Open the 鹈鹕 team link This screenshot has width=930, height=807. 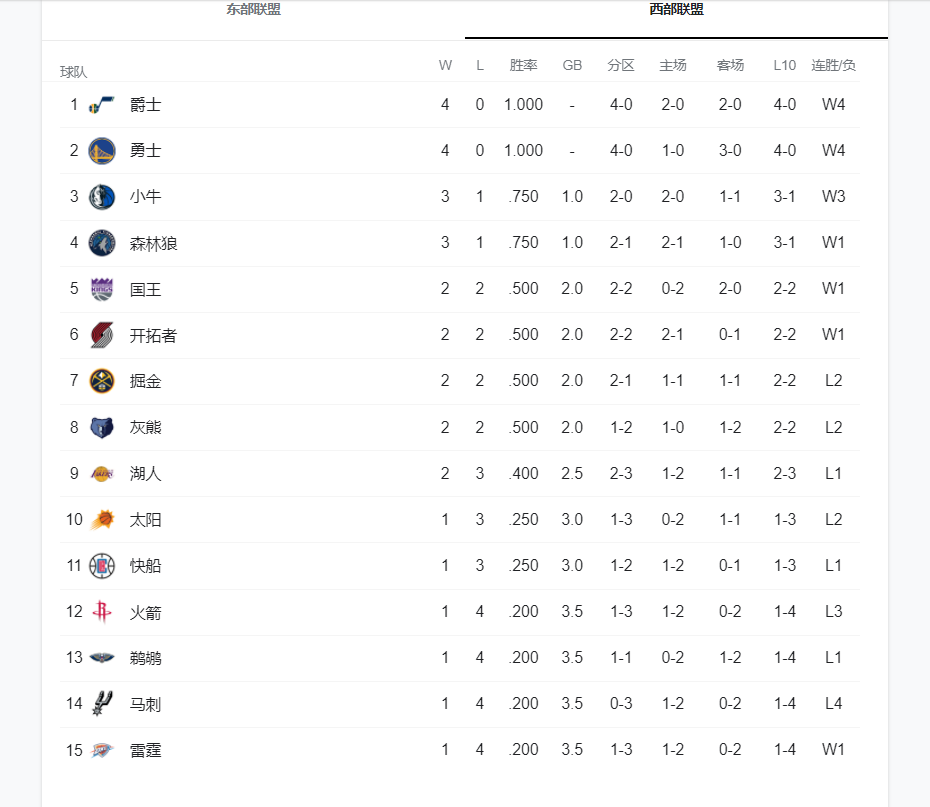pyautogui.click(x=146, y=658)
